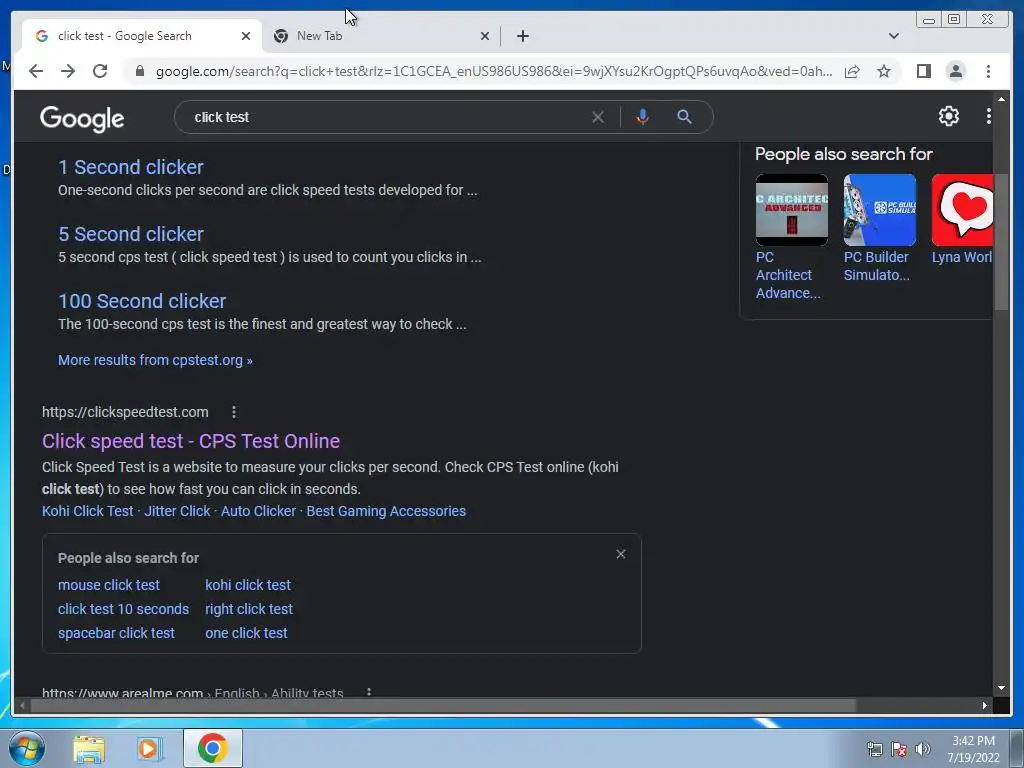Screen dimensions: 1024x768
Task: Open a new browser tab
Action: coord(522,36)
